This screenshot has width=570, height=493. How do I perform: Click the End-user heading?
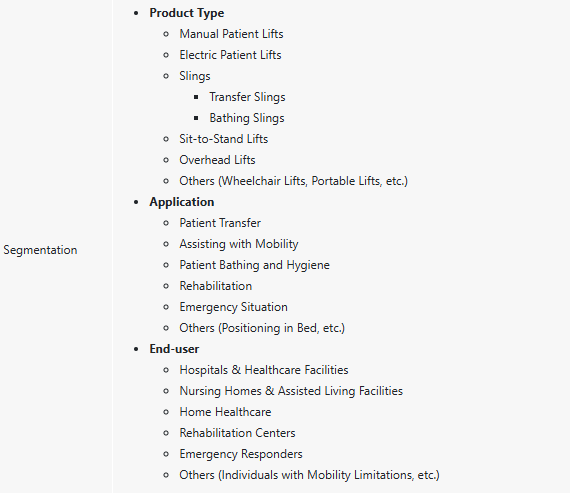(174, 349)
